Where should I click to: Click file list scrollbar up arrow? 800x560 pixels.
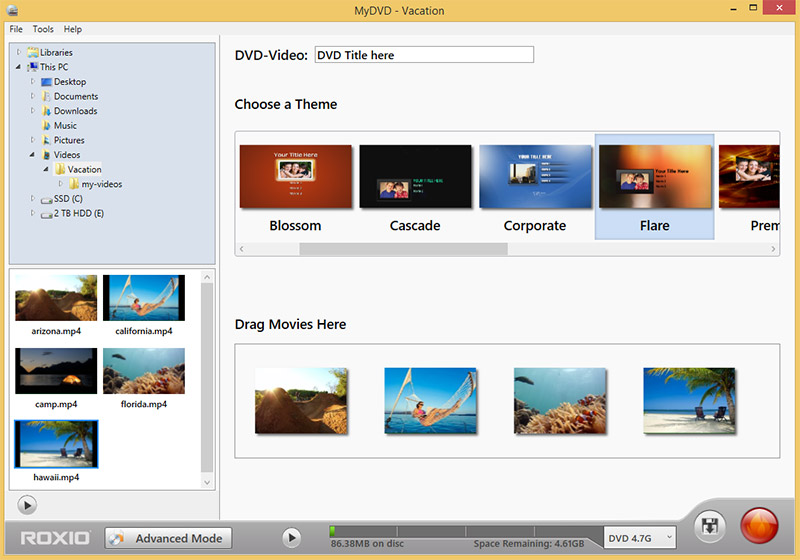(207, 277)
